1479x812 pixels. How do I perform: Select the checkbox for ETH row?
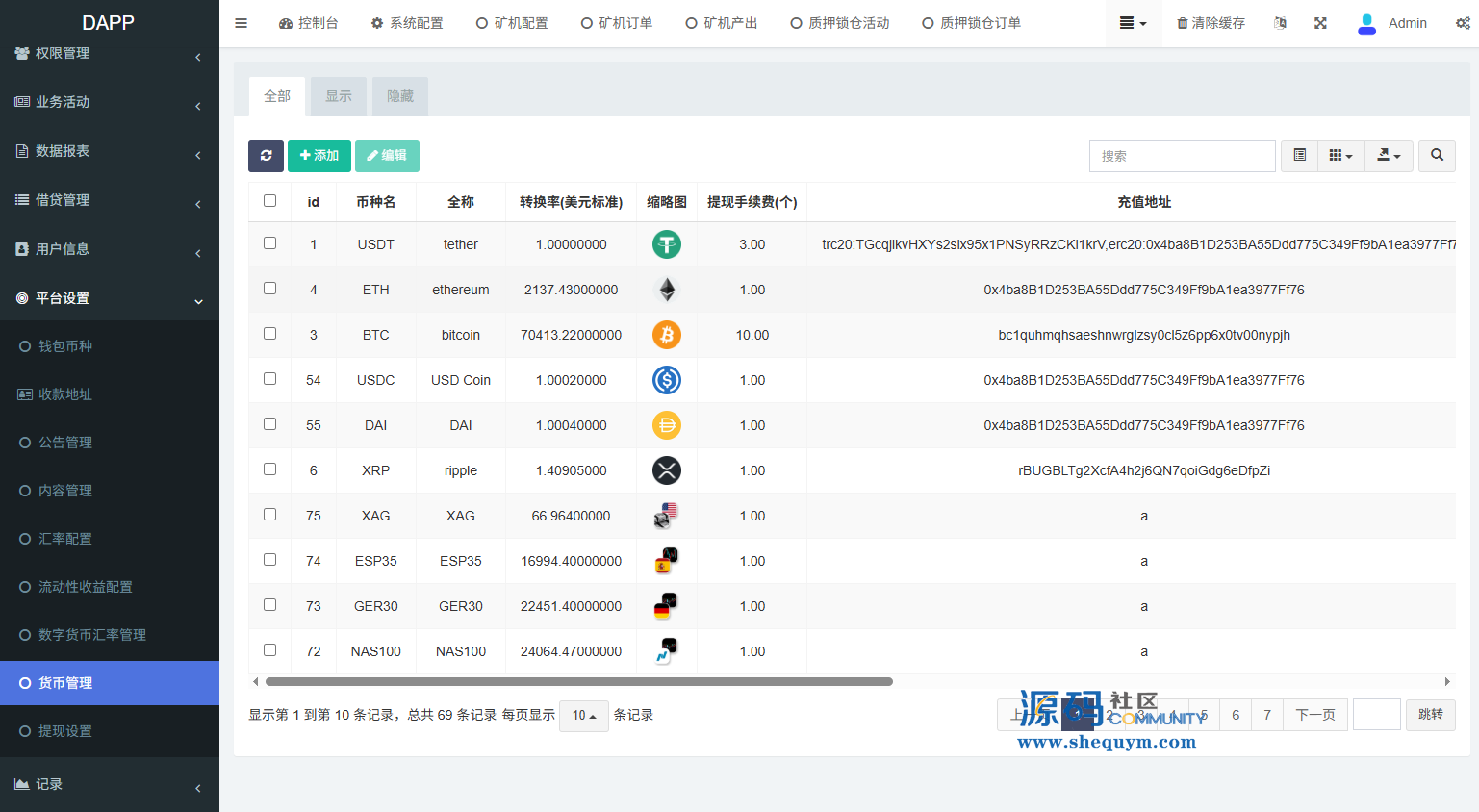pyautogui.click(x=270, y=289)
